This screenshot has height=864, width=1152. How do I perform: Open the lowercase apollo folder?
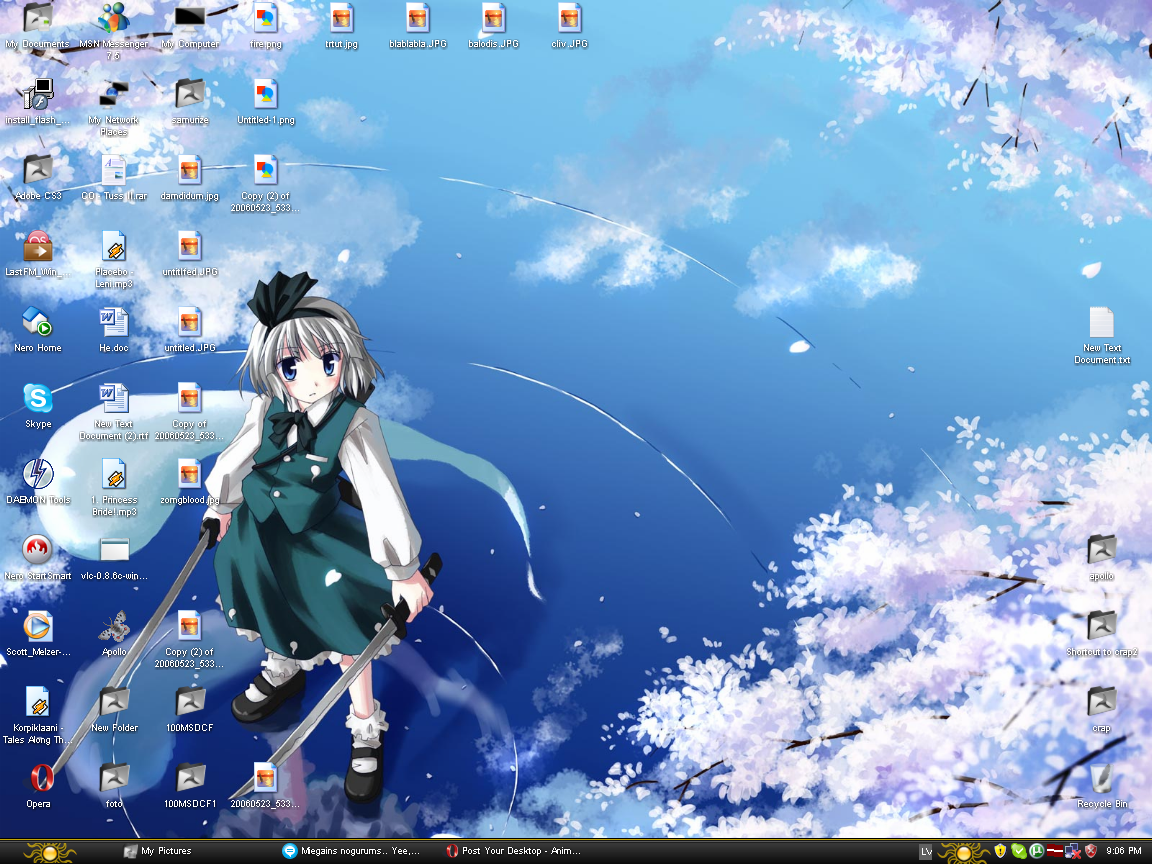[1101, 557]
